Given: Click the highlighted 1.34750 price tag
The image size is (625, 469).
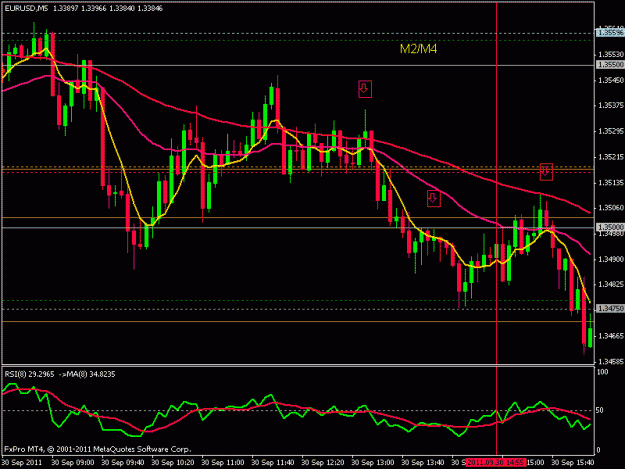Looking at the screenshot, I should (x=610, y=308).
